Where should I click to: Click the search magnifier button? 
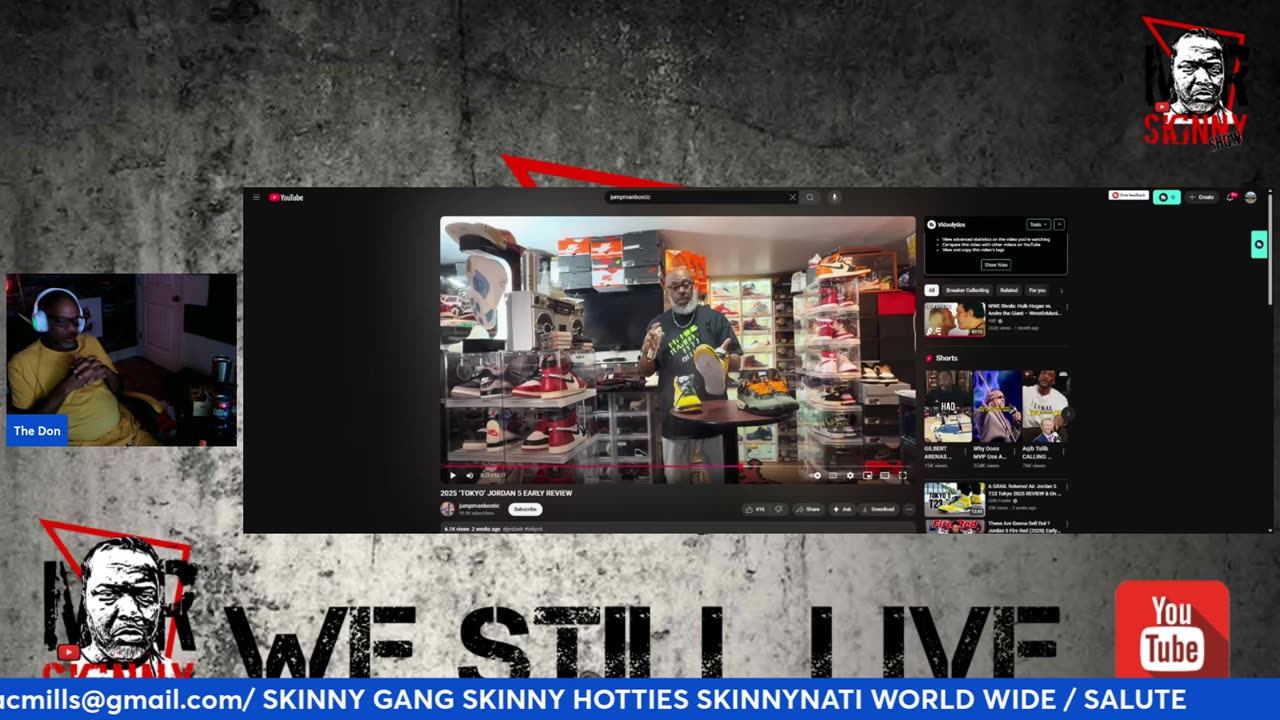[x=810, y=197]
